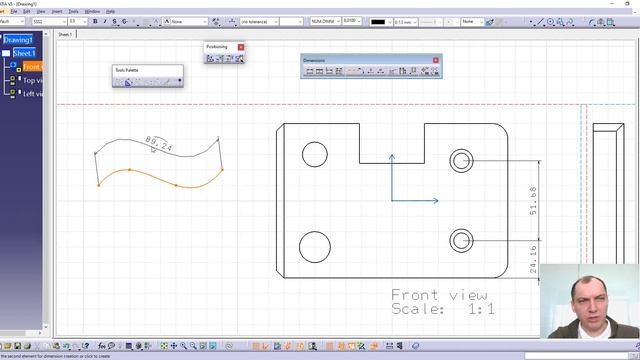
Task: Open the font size dropdown
Action: (78, 21)
